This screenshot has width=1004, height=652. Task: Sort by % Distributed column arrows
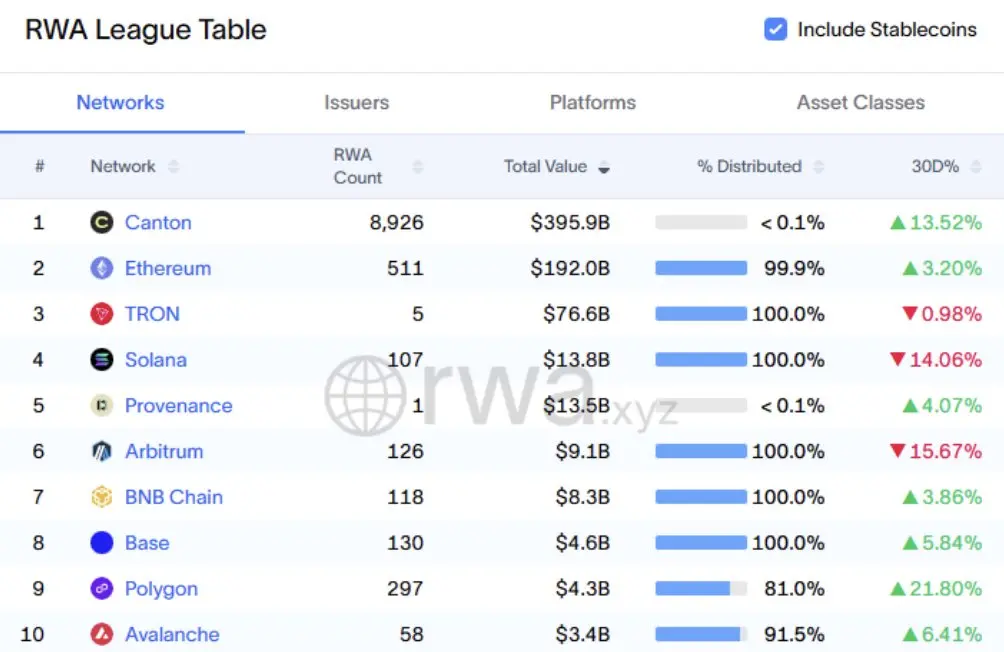(x=819, y=167)
